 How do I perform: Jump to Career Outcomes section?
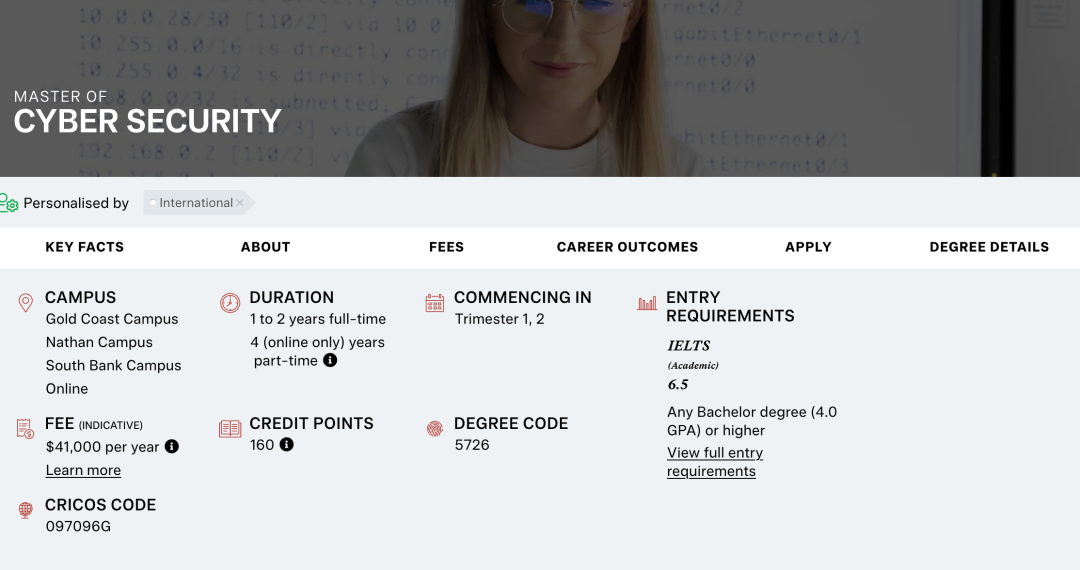pyautogui.click(x=627, y=247)
